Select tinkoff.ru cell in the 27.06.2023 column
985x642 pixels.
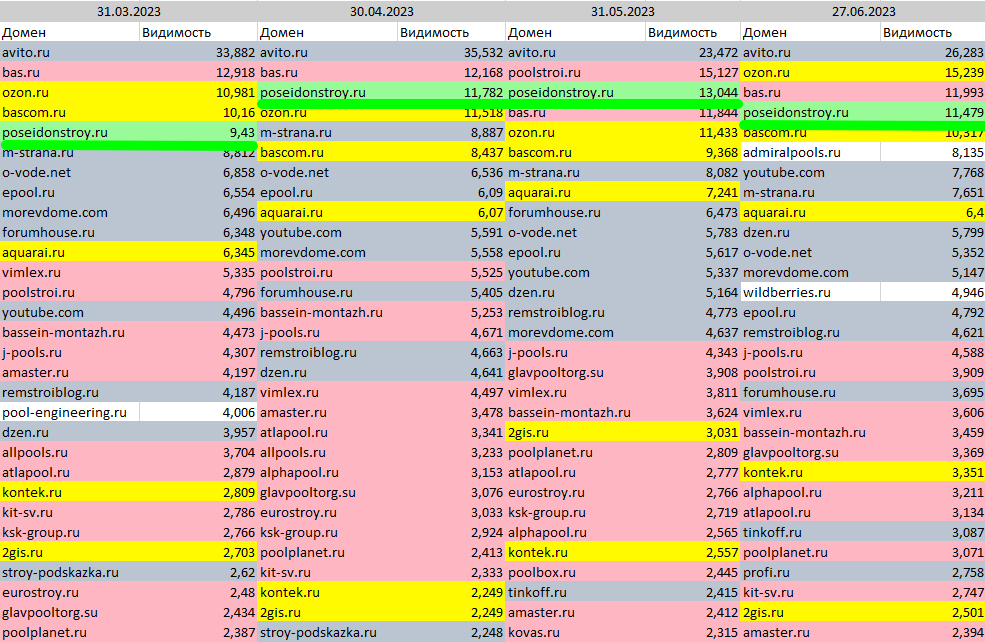pos(810,532)
